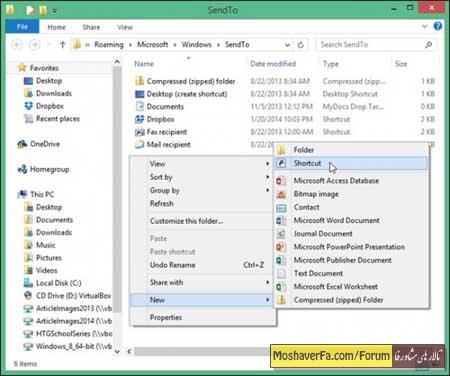Click the OneDrive cloud icon

[x=22, y=144]
